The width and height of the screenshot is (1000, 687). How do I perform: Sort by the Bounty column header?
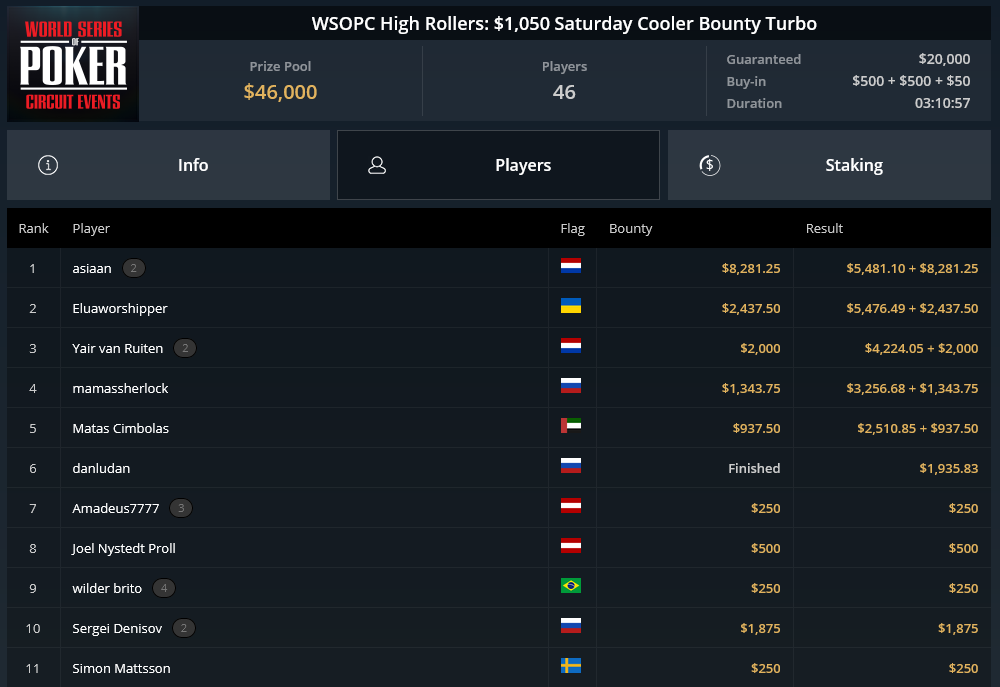pos(630,228)
